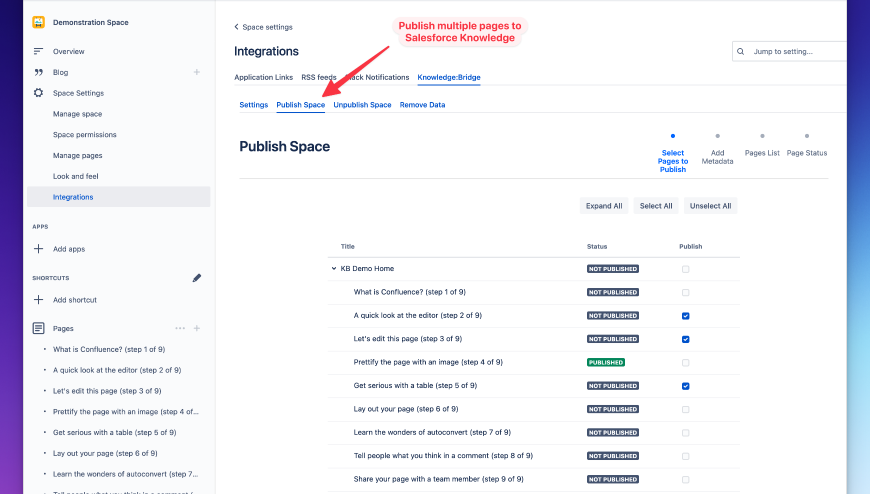The width and height of the screenshot is (870, 494).
Task: Uncheck publish for 'Get serious with a table'
Action: (685, 386)
